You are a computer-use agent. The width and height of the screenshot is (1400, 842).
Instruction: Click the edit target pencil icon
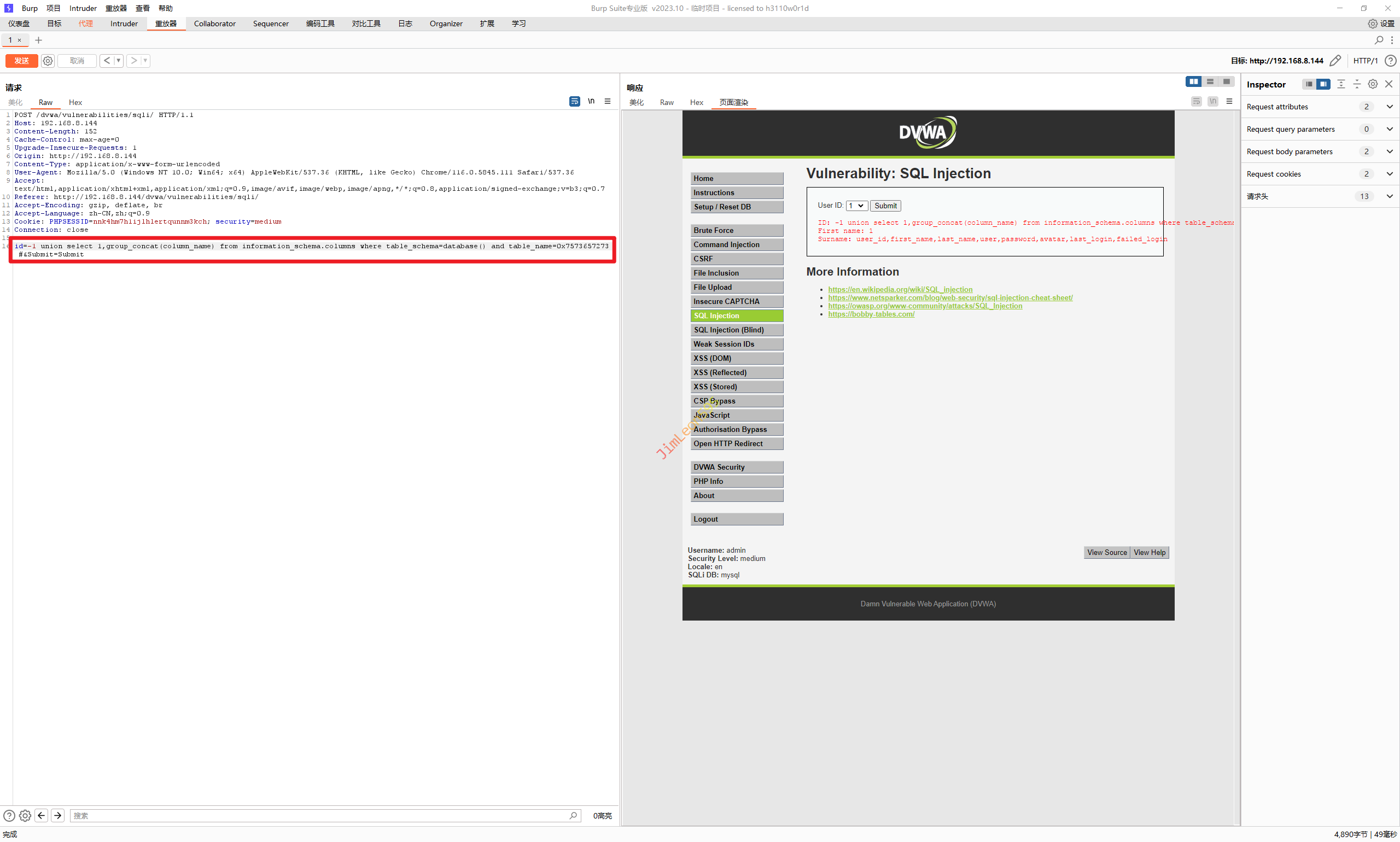coord(1335,61)
